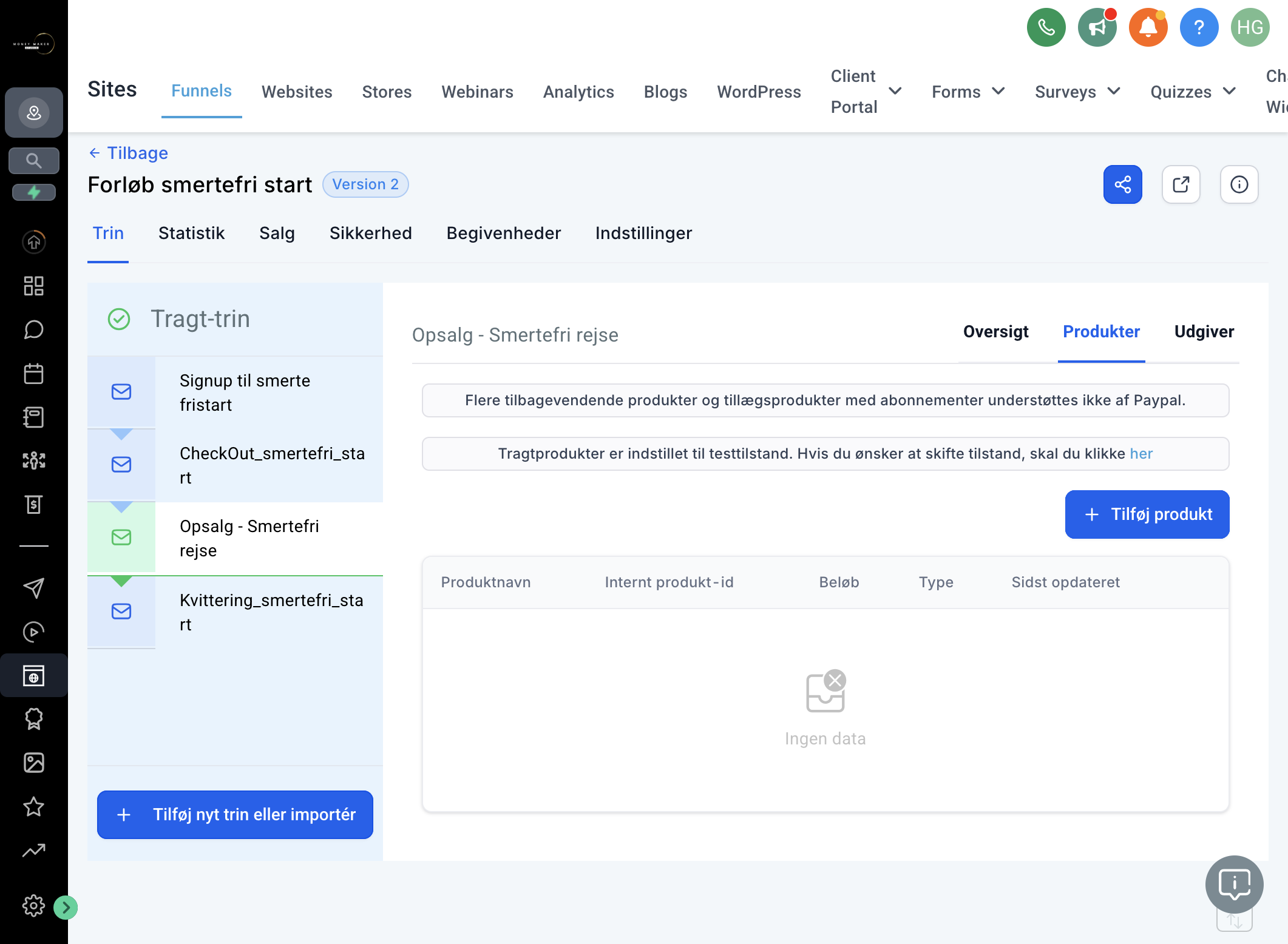1288x944 pixels.
Task: Click the 'her' link to switch mode
Action: tap(1141, 453)
